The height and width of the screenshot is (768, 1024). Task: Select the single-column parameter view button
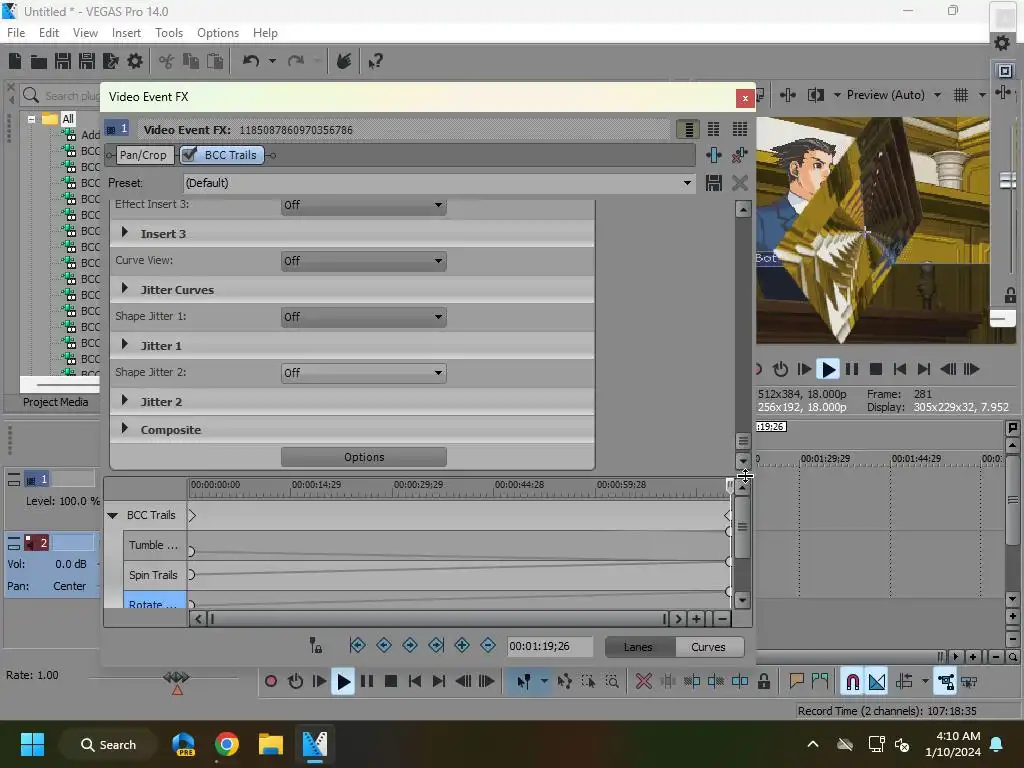click(688, 129)
